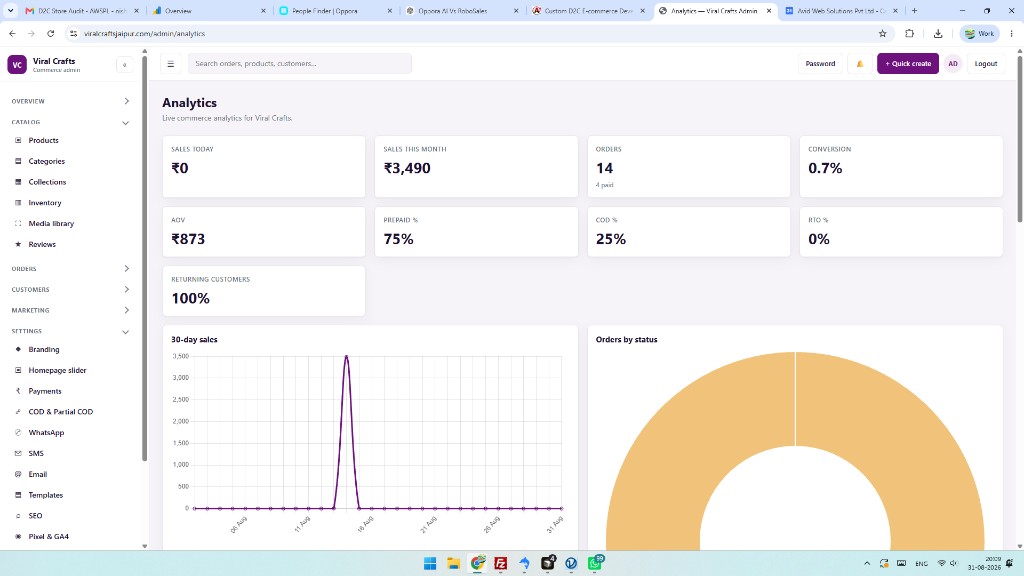The width and height of the screenshot is (1024, 576).
Task: Open File Explorer from the taskbar
Action: point(453,563)
